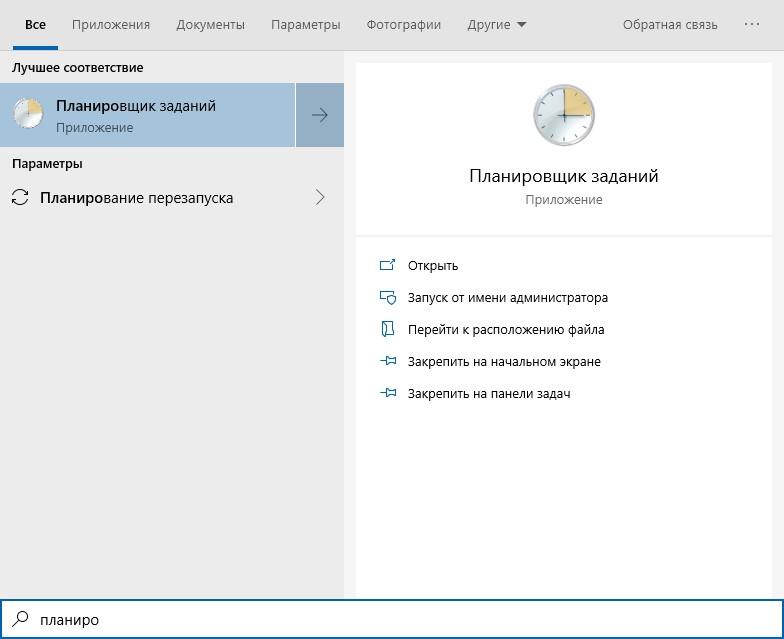The height and width of the screenshot is (639, 784).
Task: Click the Планировщик заданий title in preview pane
Action: [x=564, y=176]
